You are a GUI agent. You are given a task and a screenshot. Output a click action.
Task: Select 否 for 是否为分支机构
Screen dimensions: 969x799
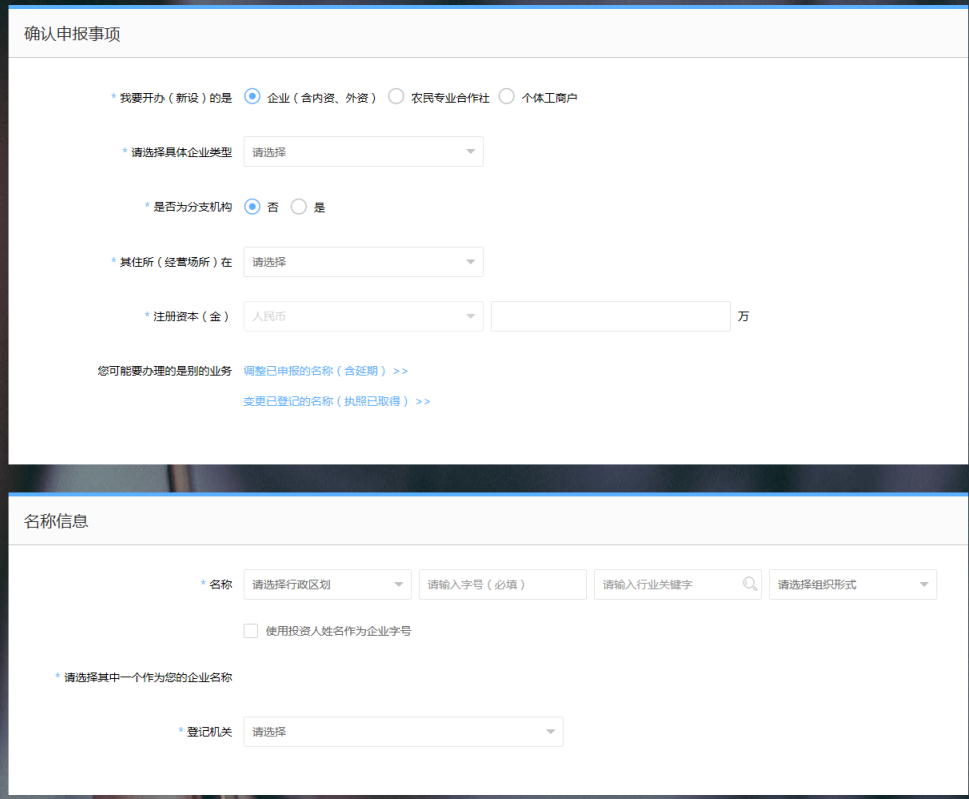252,207
